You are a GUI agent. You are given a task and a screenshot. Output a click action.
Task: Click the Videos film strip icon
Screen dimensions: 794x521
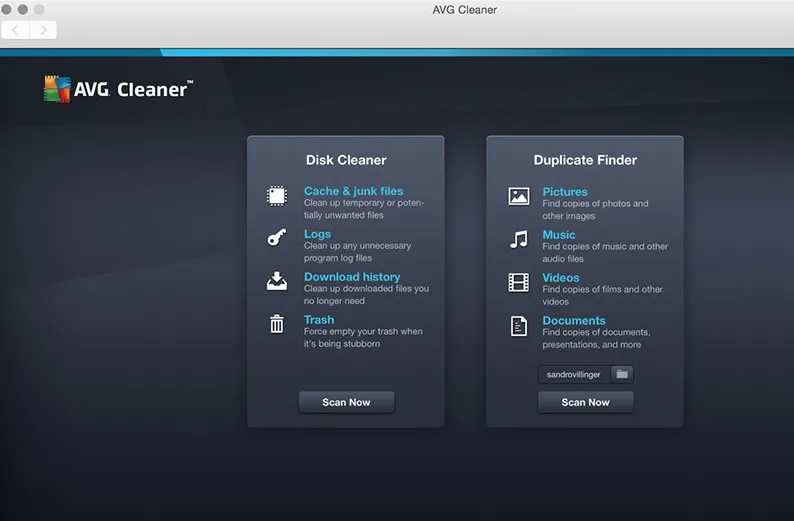point(519,283)
